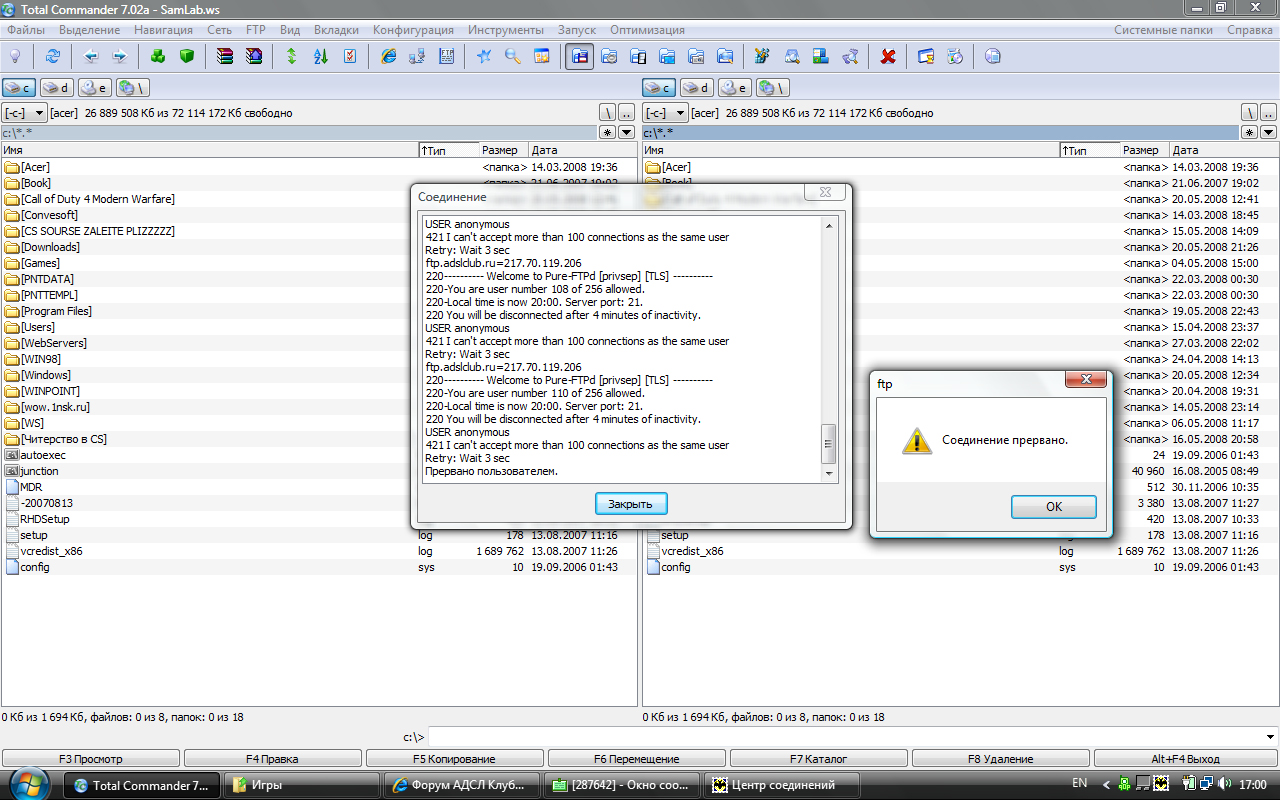
Task: Open the FTP menu
Action: click(x=256, y=30)
